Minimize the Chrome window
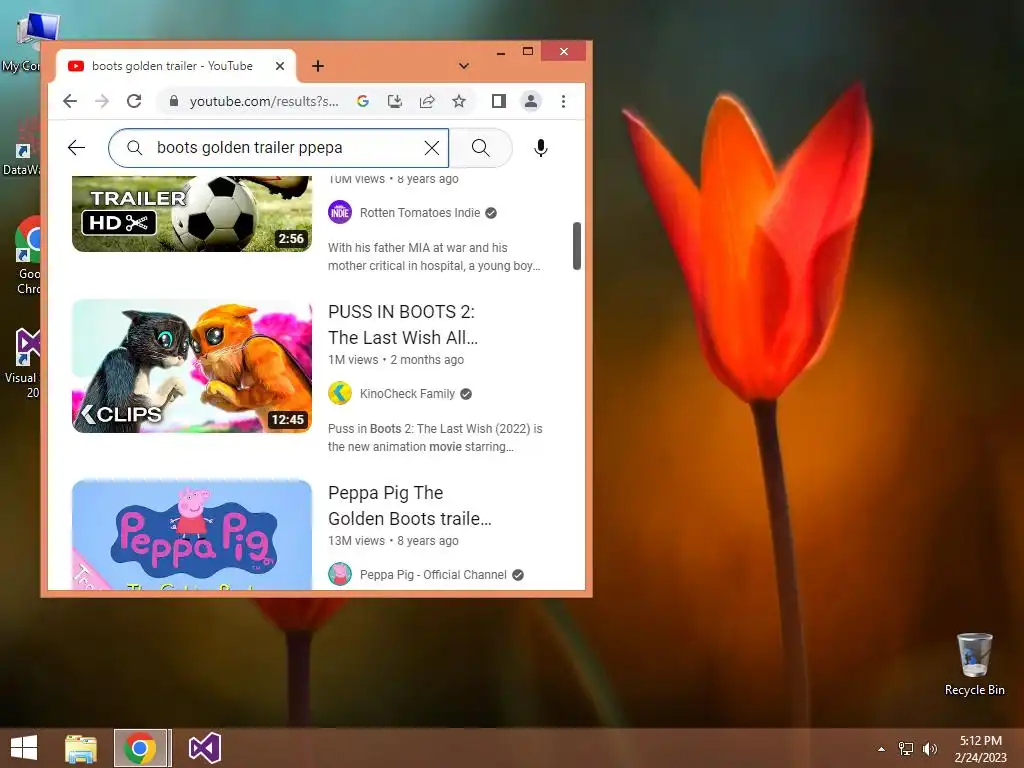Viewport: 1024px width, 768px height. tap(501, 52)
